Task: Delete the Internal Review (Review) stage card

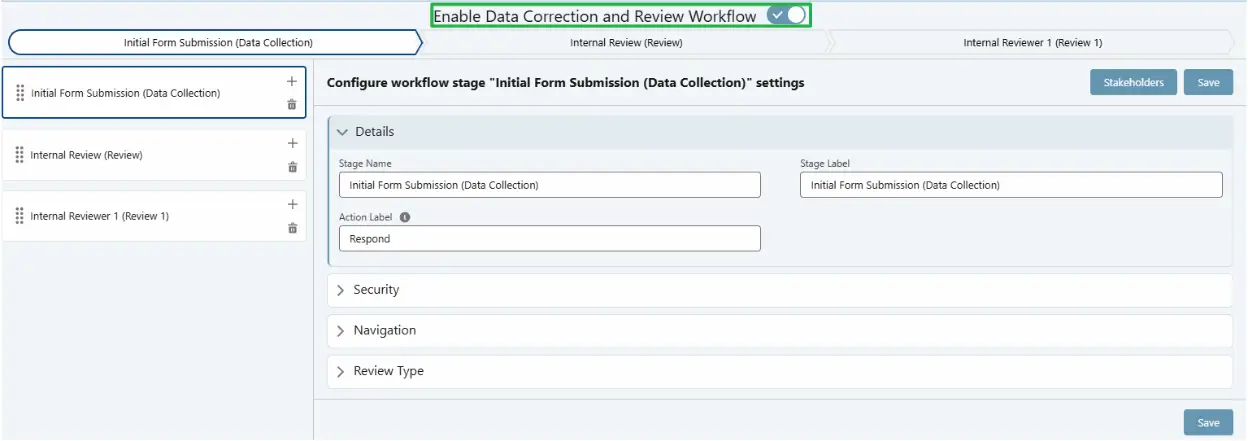Action: (x=292, y=167)
